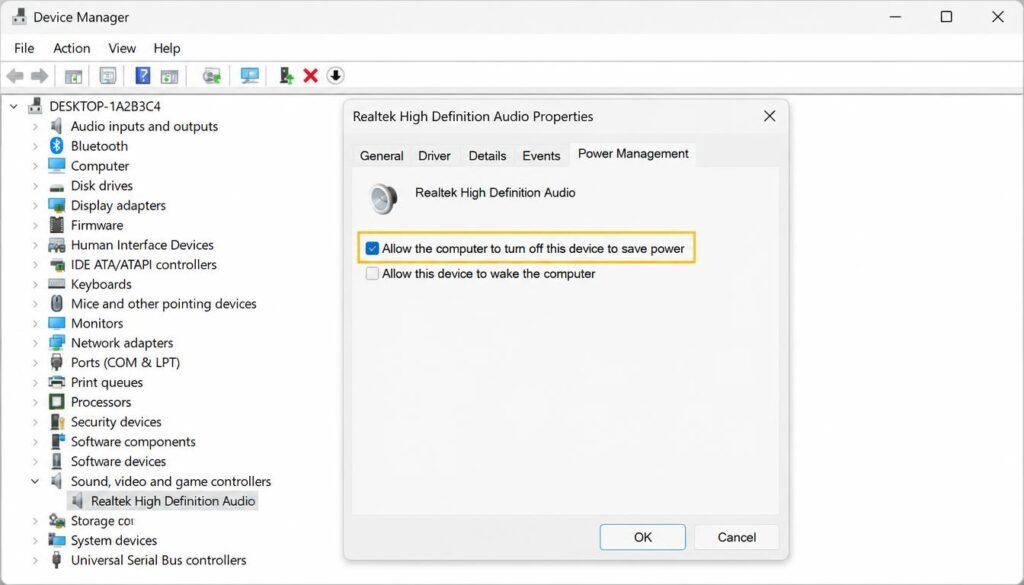This screenshot has width=1024, height=585.
Task: Click the Processors label
Action: click(x=101, y=402)
